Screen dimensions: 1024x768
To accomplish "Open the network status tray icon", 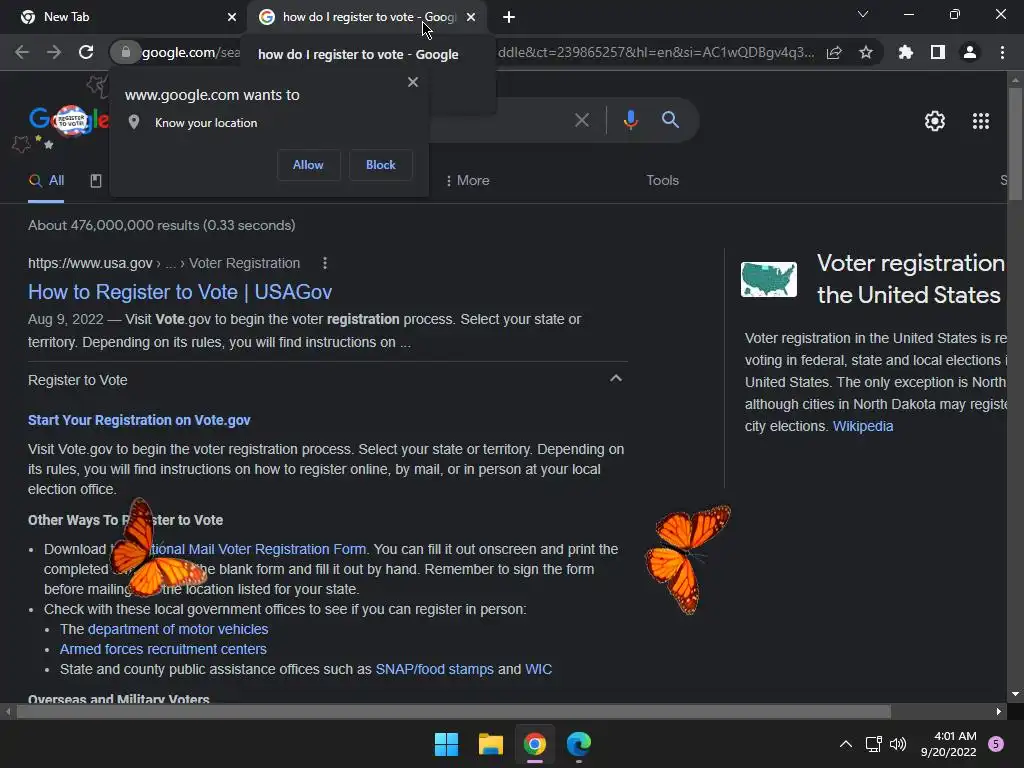I will click(x=873, y=744).
